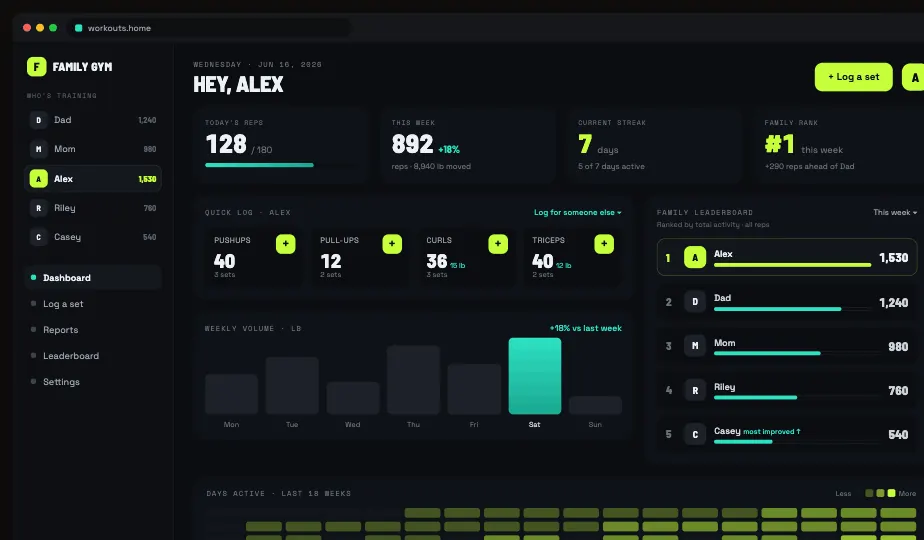
Task: Click the site favicon in address bar
Action: click(x=78, y=28)
